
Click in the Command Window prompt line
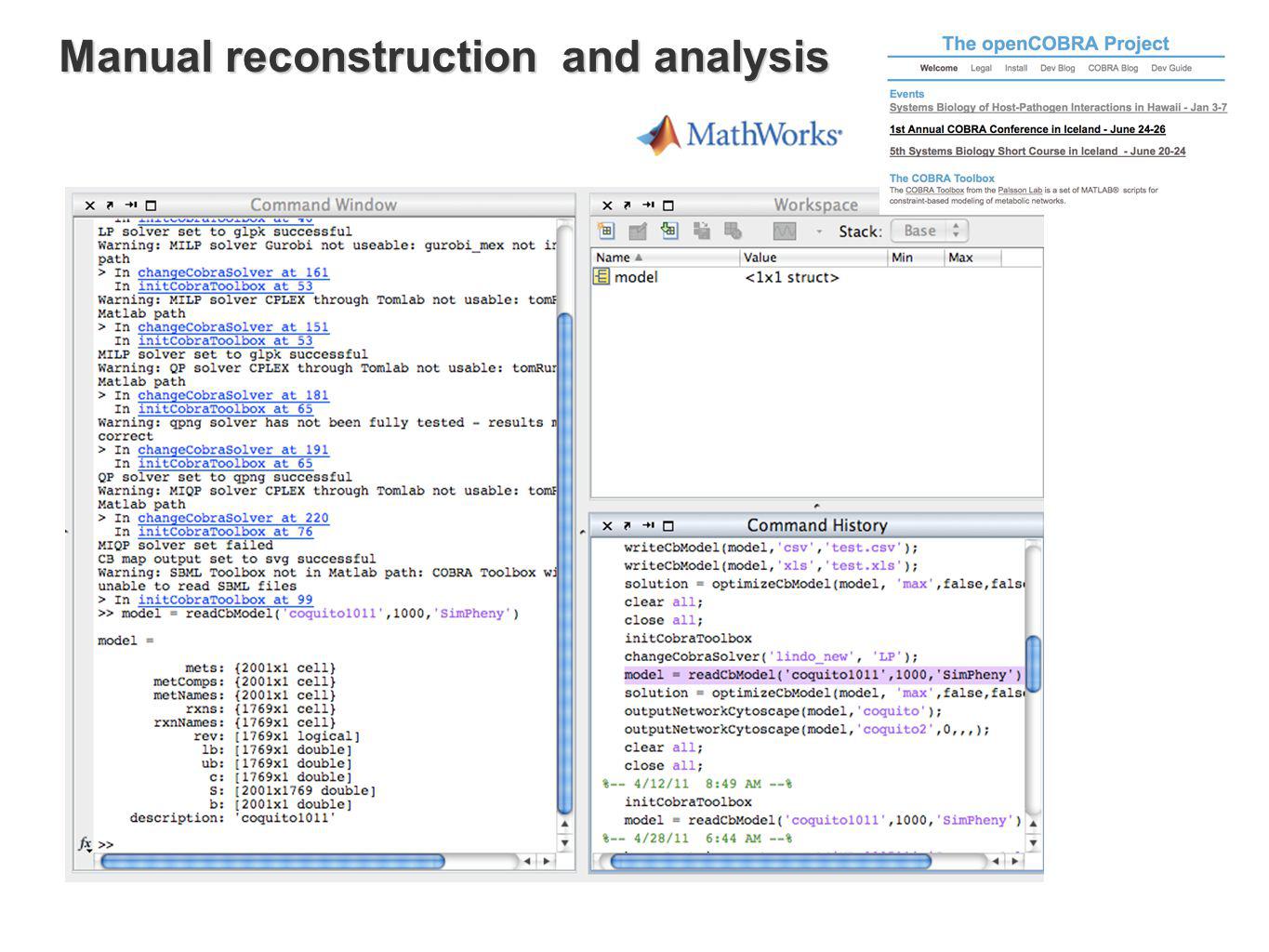point(325,844)
